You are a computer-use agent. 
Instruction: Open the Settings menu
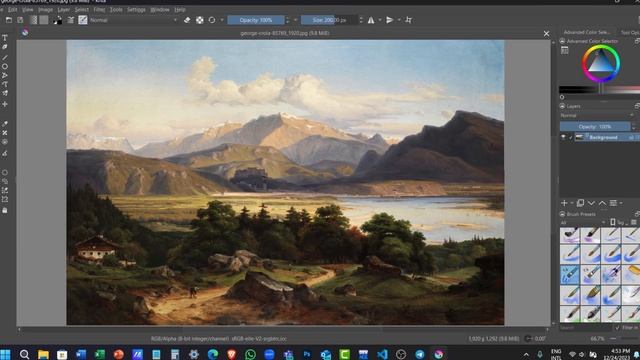(136, 9)
